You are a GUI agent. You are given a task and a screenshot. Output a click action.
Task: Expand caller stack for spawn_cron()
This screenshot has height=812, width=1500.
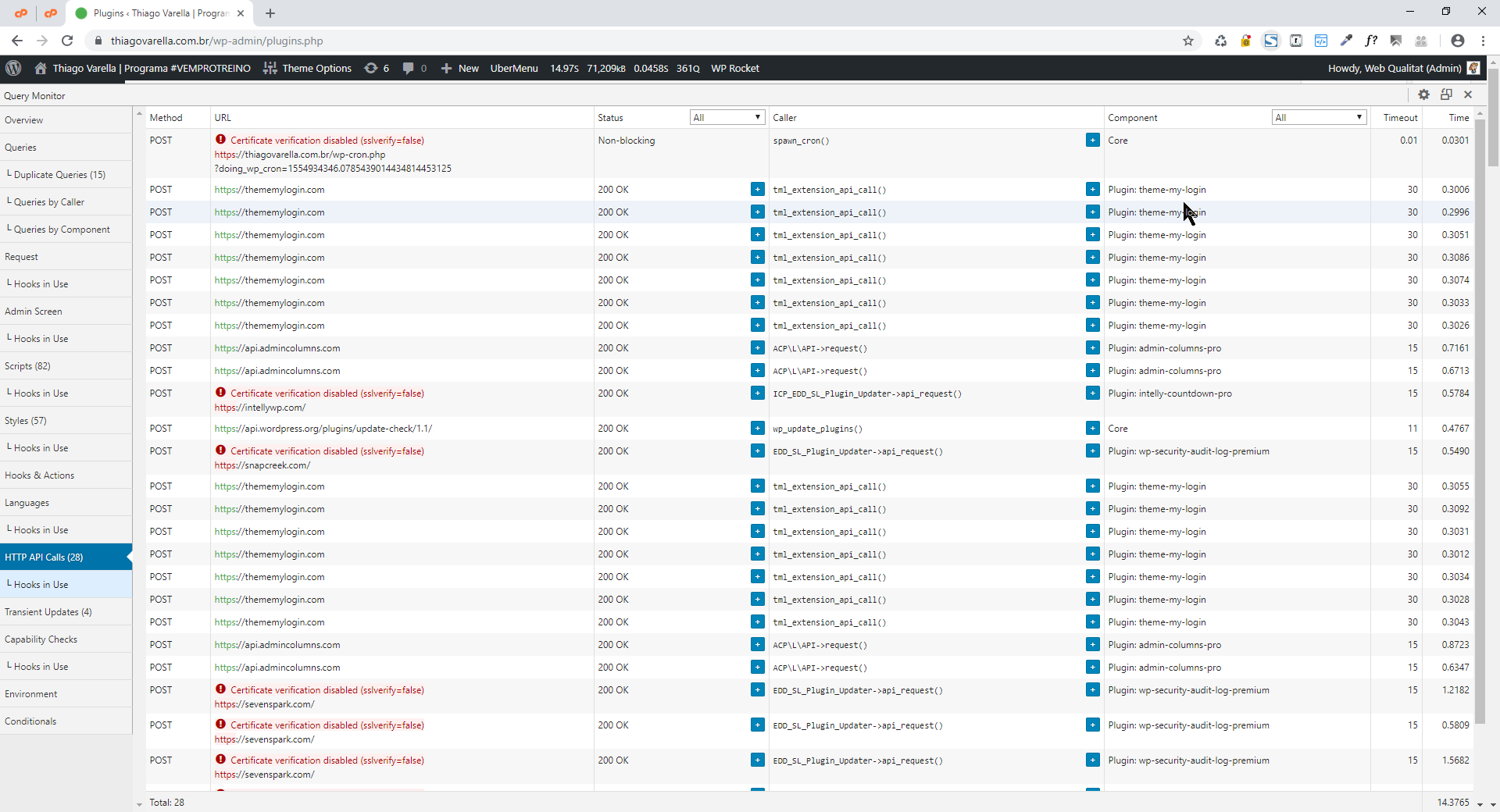tap(1092, 141)
